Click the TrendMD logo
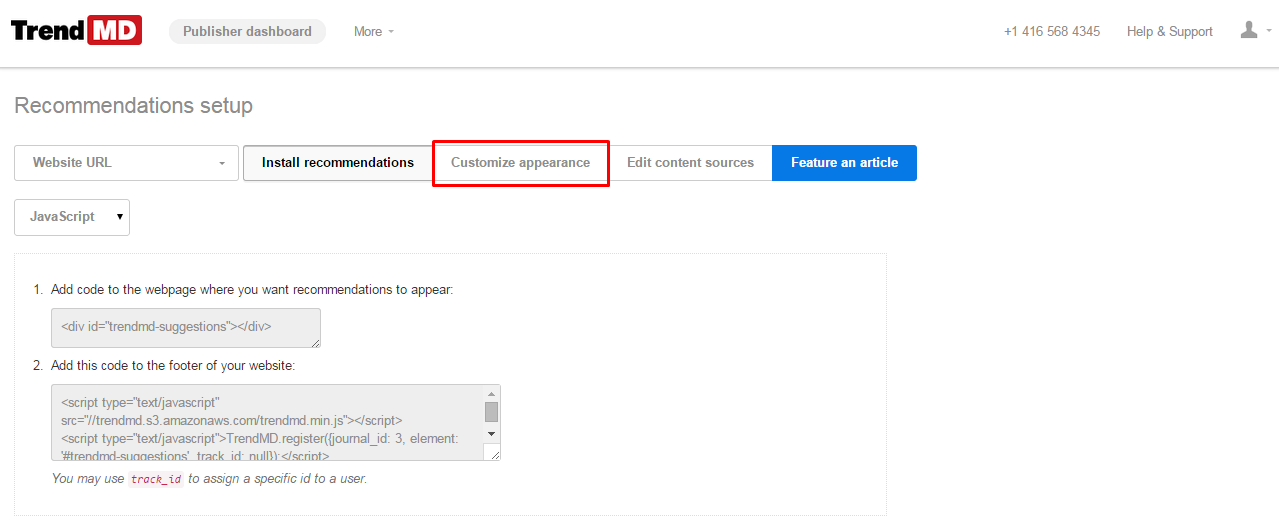Viewport: 1279px width, 526px height. click(x=76, y=31)
